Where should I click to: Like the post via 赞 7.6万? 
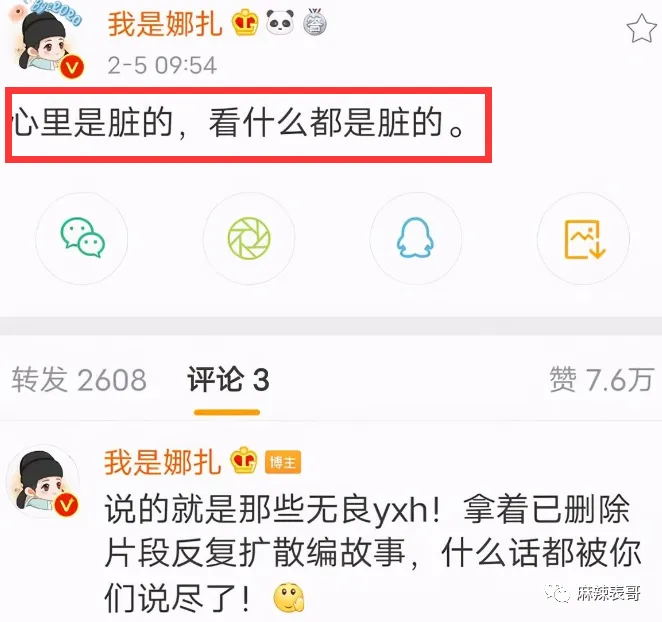[602, 379]
